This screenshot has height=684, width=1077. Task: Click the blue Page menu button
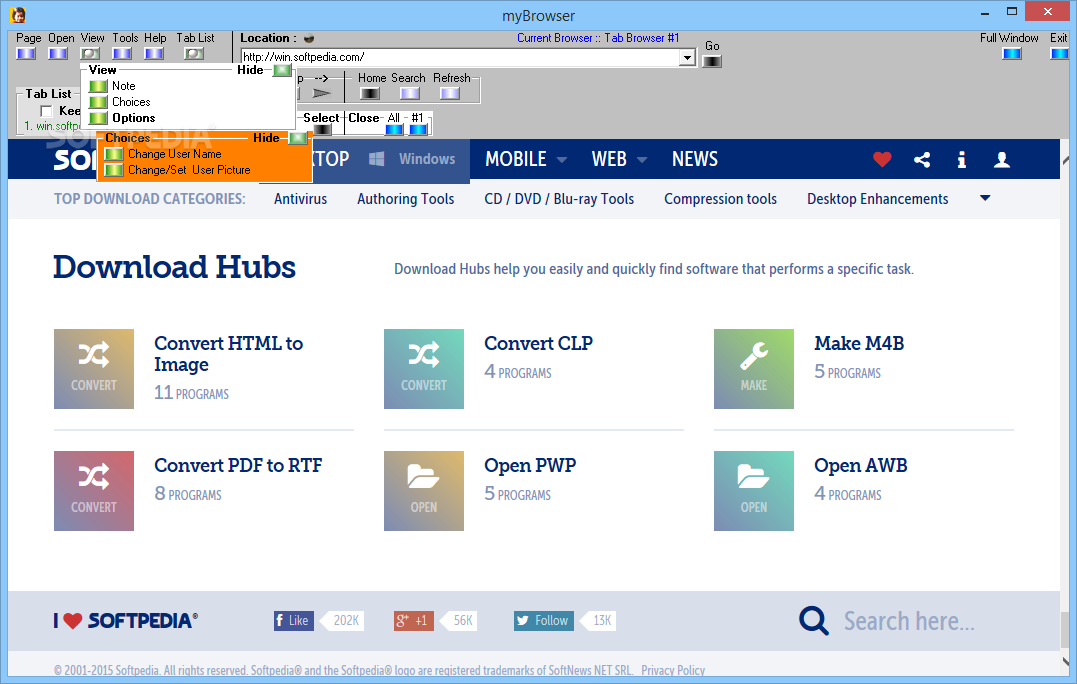point(26,54)
